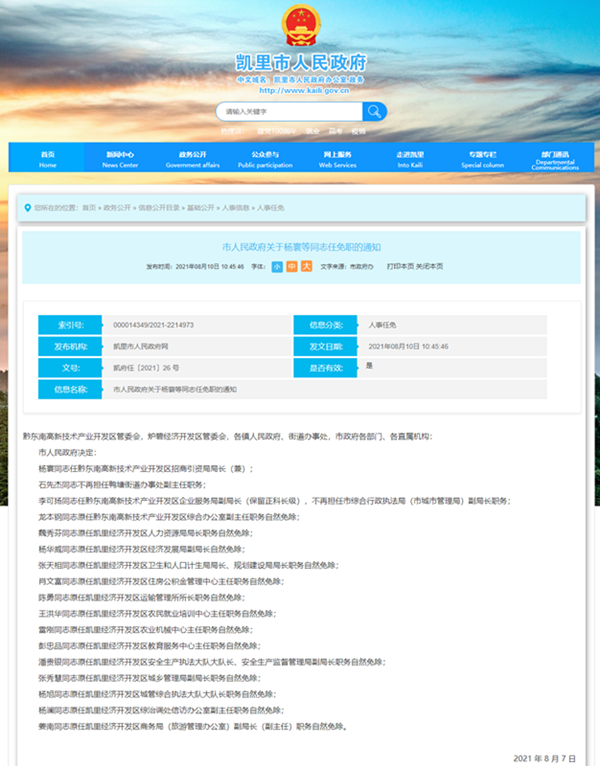Open www.kaili.gov.cn URL under title
The height and width of the screenshot is (766, 600).
300,90
